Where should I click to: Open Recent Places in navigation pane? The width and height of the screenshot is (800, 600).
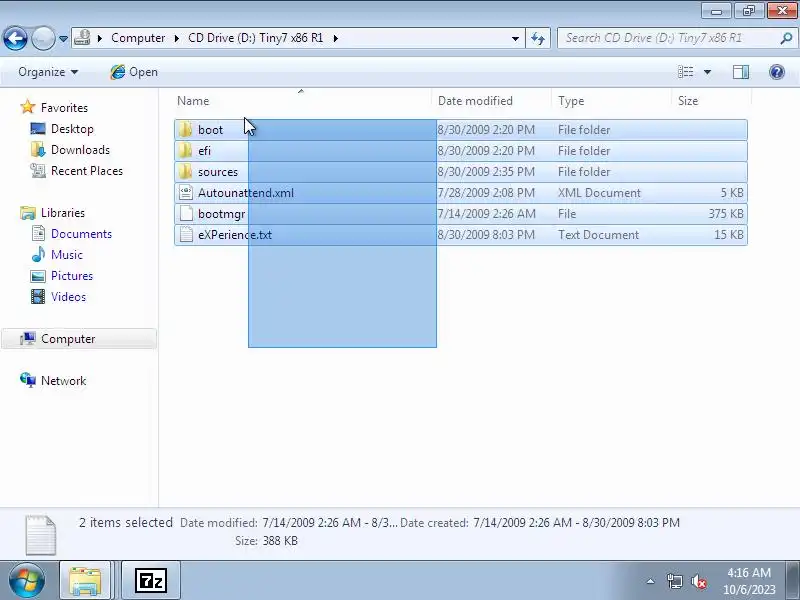(87, 170)
